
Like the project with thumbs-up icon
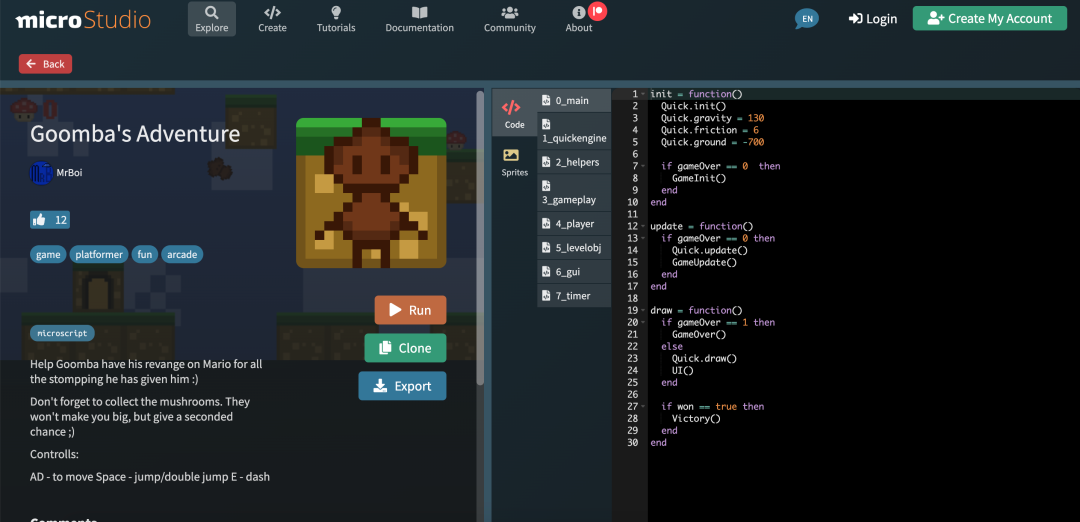[39, 220]
